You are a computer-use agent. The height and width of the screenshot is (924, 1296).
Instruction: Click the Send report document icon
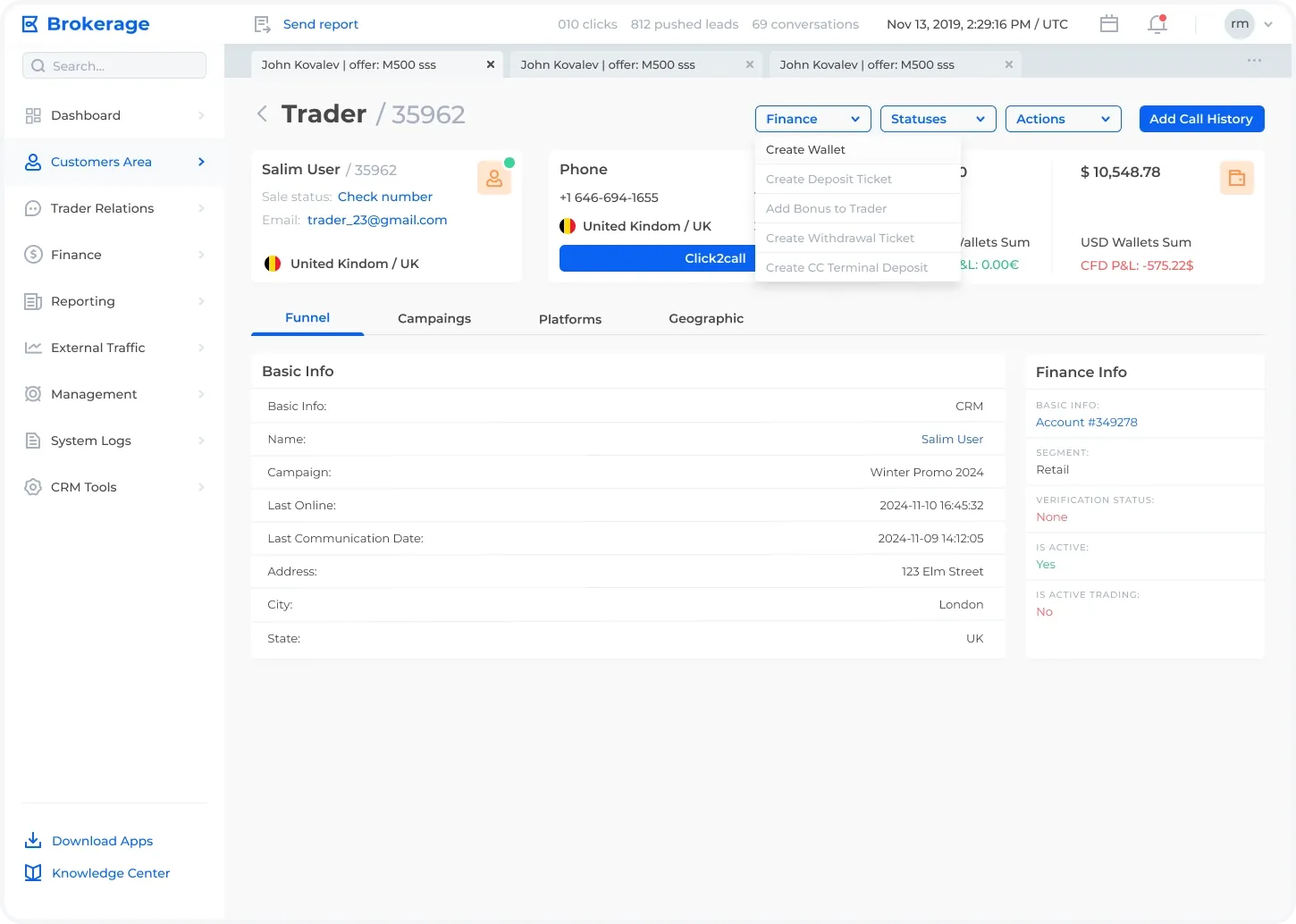point(262,24)
